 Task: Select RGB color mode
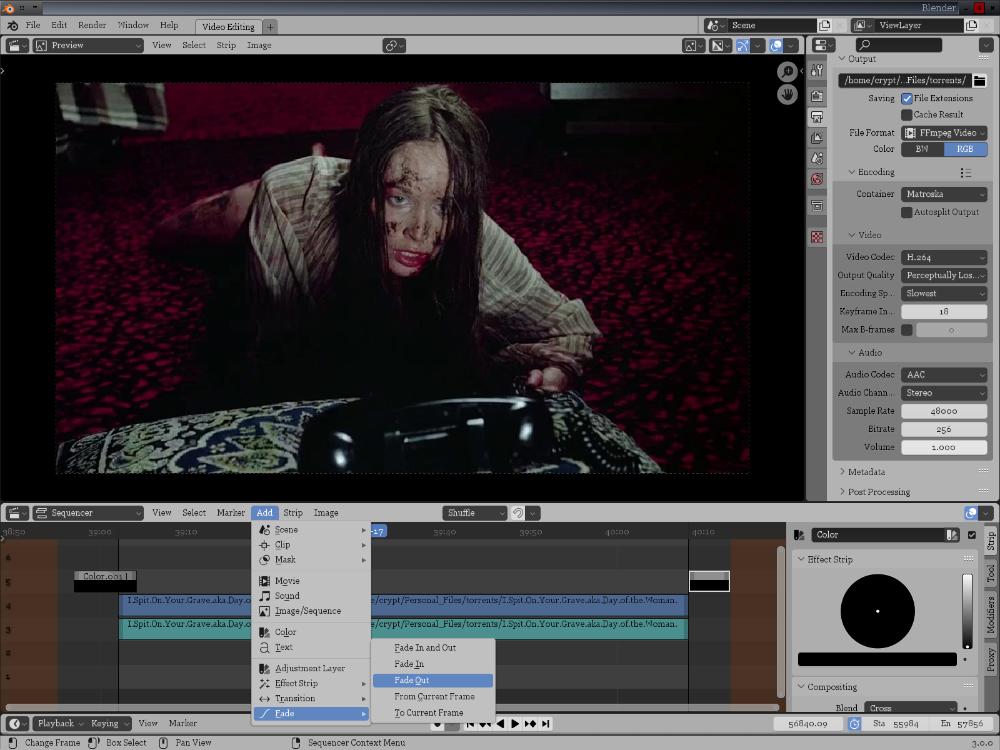966,149
